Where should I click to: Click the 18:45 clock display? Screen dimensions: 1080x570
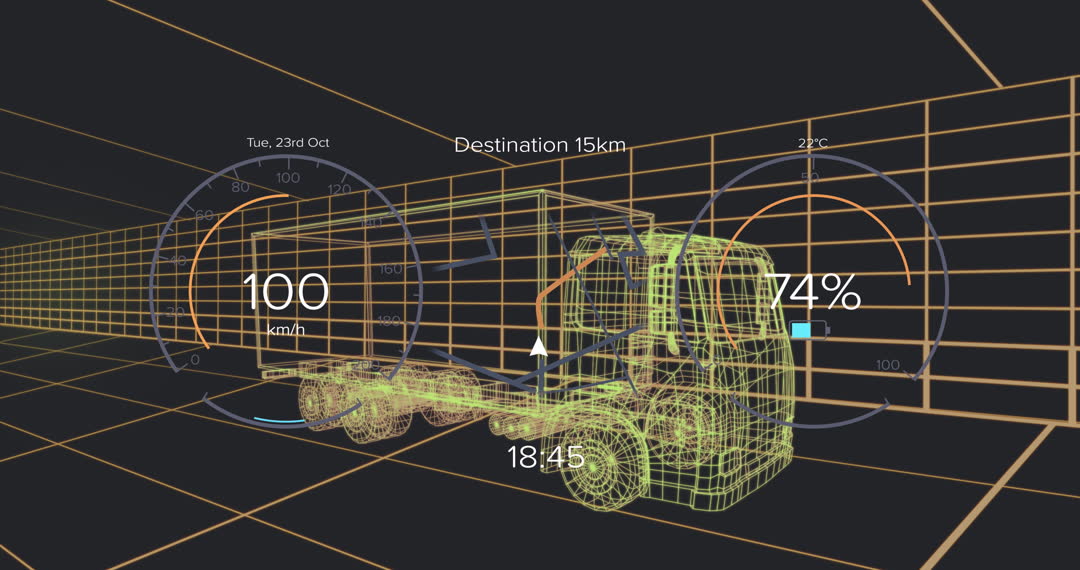point(545,458)
